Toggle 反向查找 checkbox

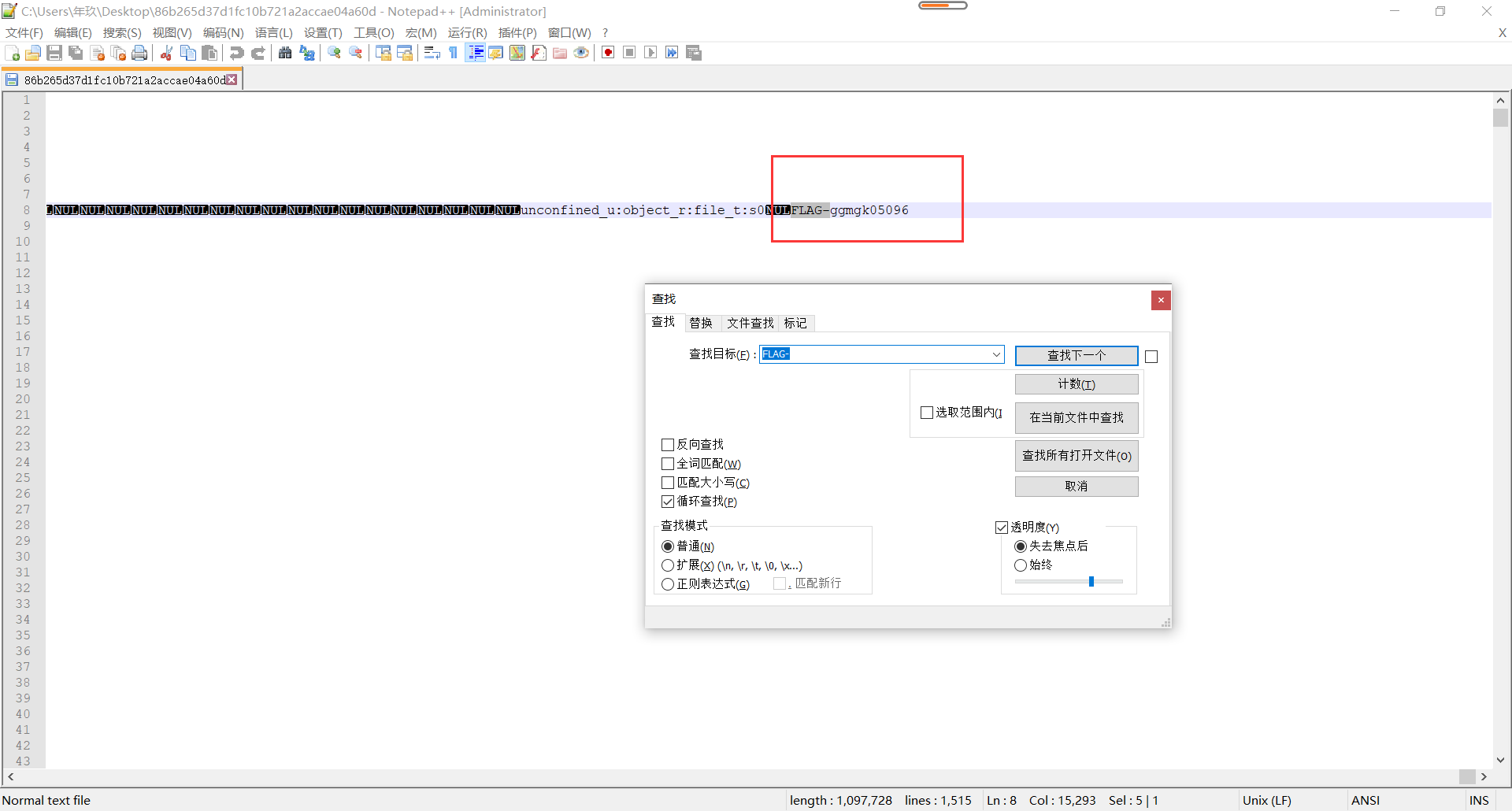coord(668,445)
